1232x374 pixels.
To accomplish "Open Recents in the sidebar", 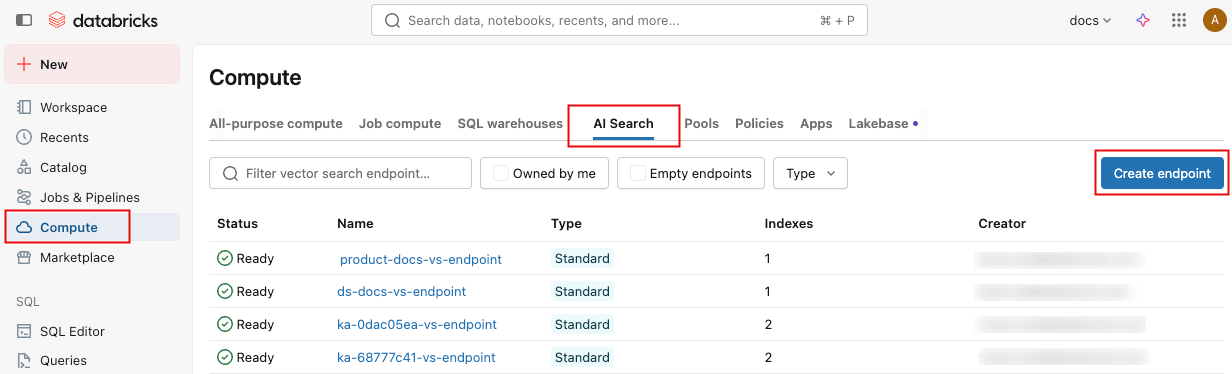I will click(x=92, y=137).
